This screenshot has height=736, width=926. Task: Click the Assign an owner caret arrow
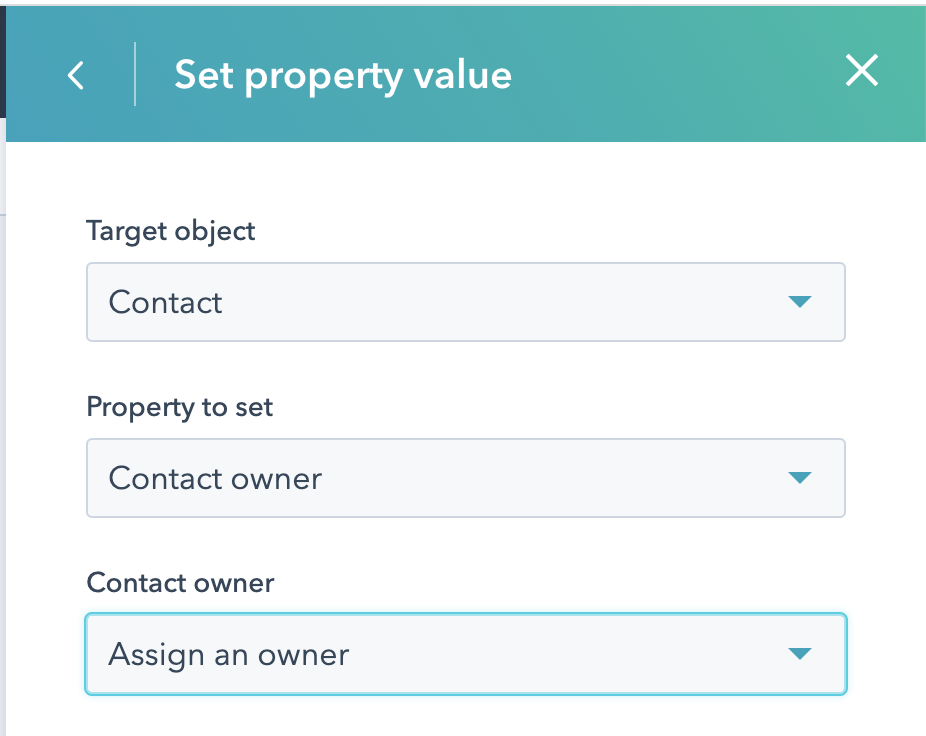tap(798, 654)
